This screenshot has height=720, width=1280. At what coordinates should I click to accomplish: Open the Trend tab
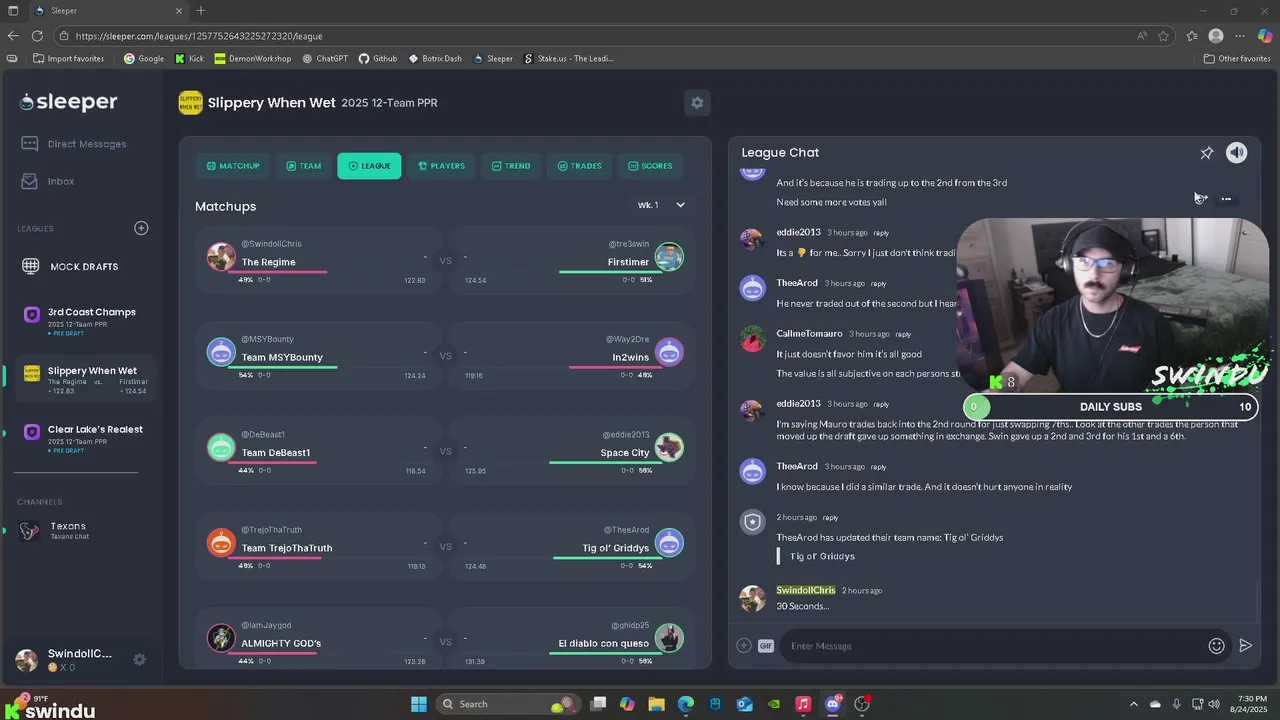click(x=511, y=166)
